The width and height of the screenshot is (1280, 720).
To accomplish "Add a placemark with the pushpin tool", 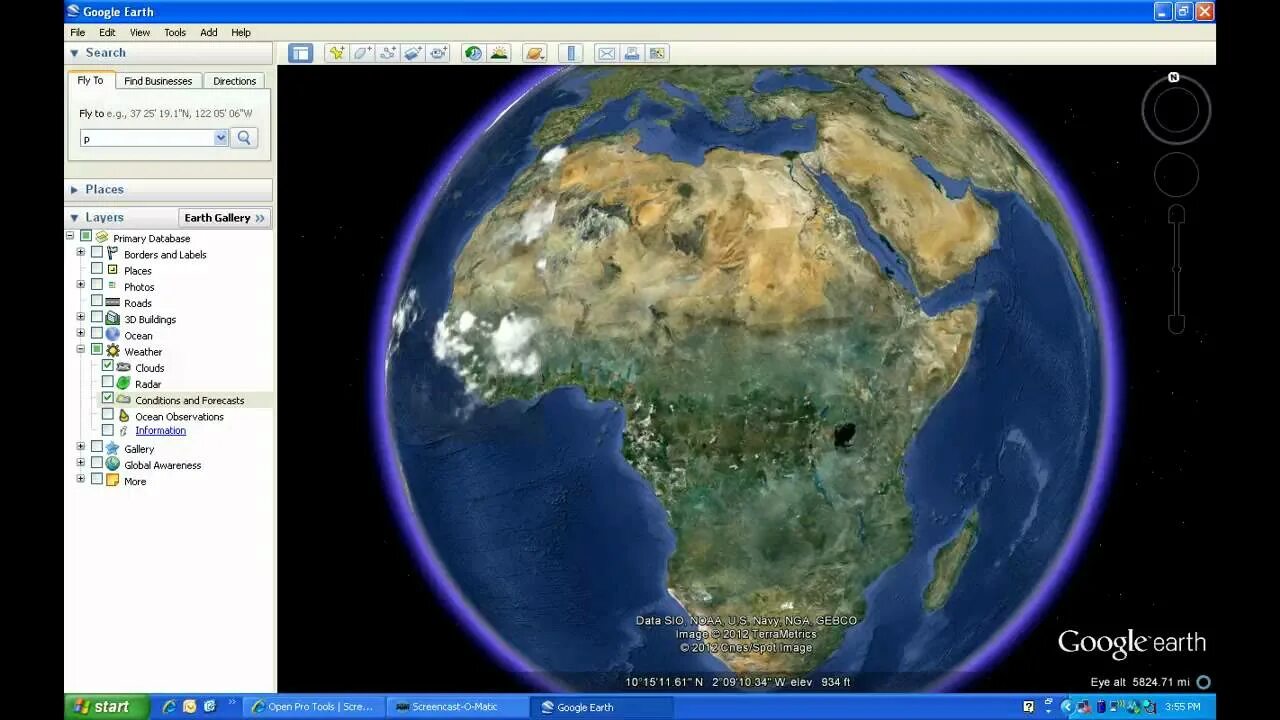I will click(x=337, y=53).
